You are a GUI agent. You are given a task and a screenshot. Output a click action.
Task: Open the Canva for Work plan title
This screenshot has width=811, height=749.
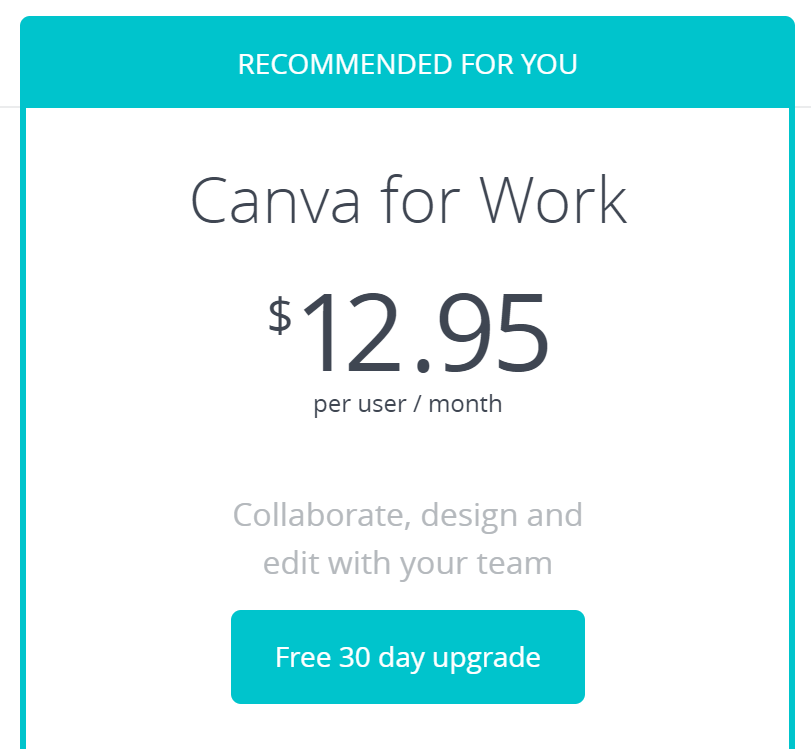(x=409, y=201)
